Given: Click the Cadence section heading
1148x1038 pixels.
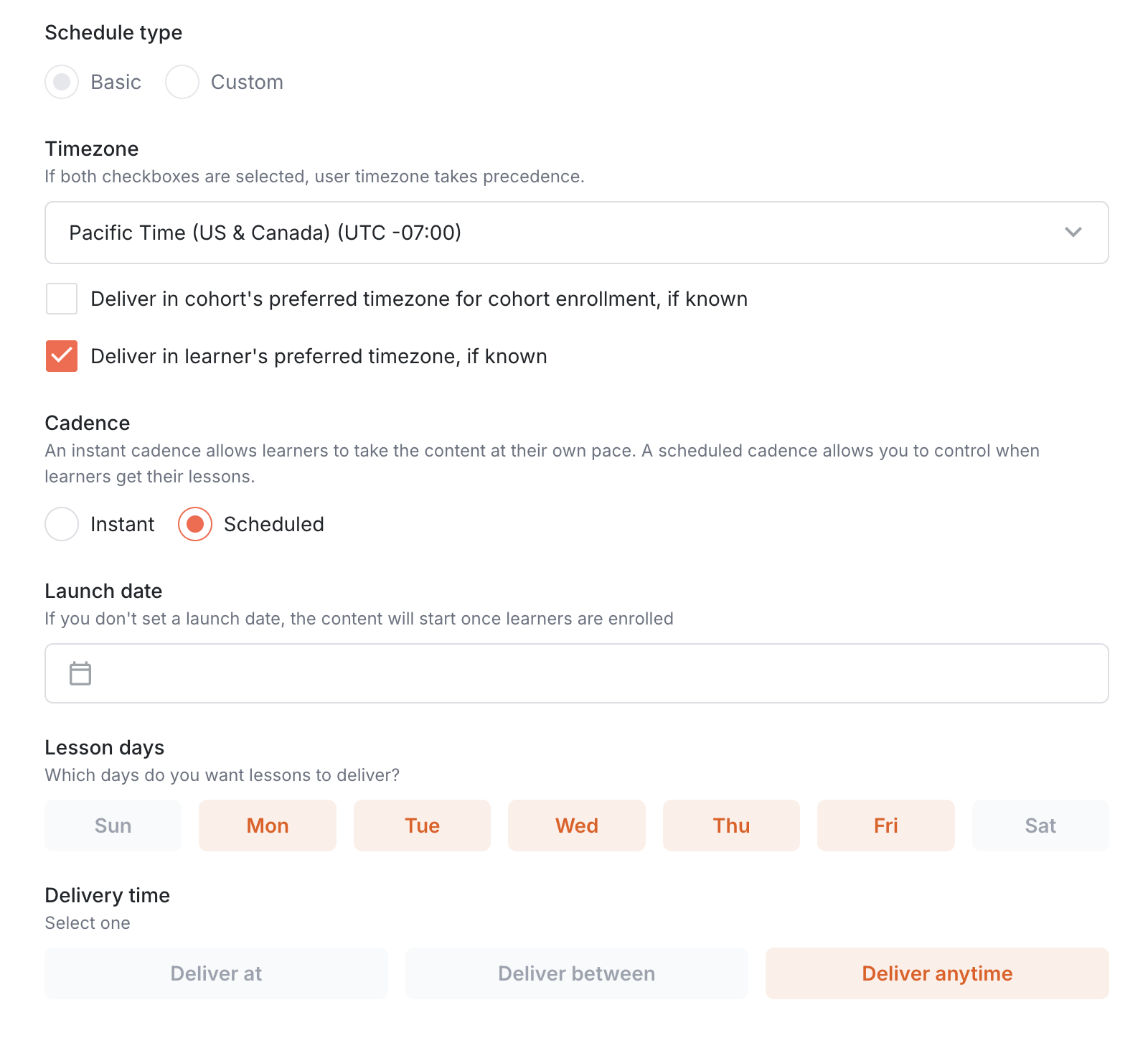Looking at the screenshot, I should click(x=88, y=423).
